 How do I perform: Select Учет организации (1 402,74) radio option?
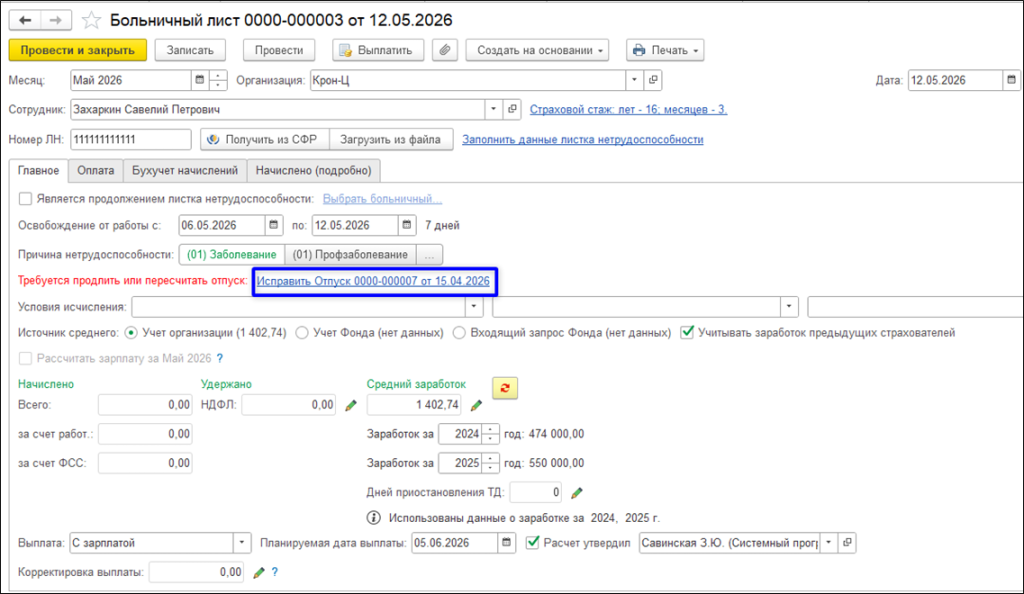coord(131,333)
